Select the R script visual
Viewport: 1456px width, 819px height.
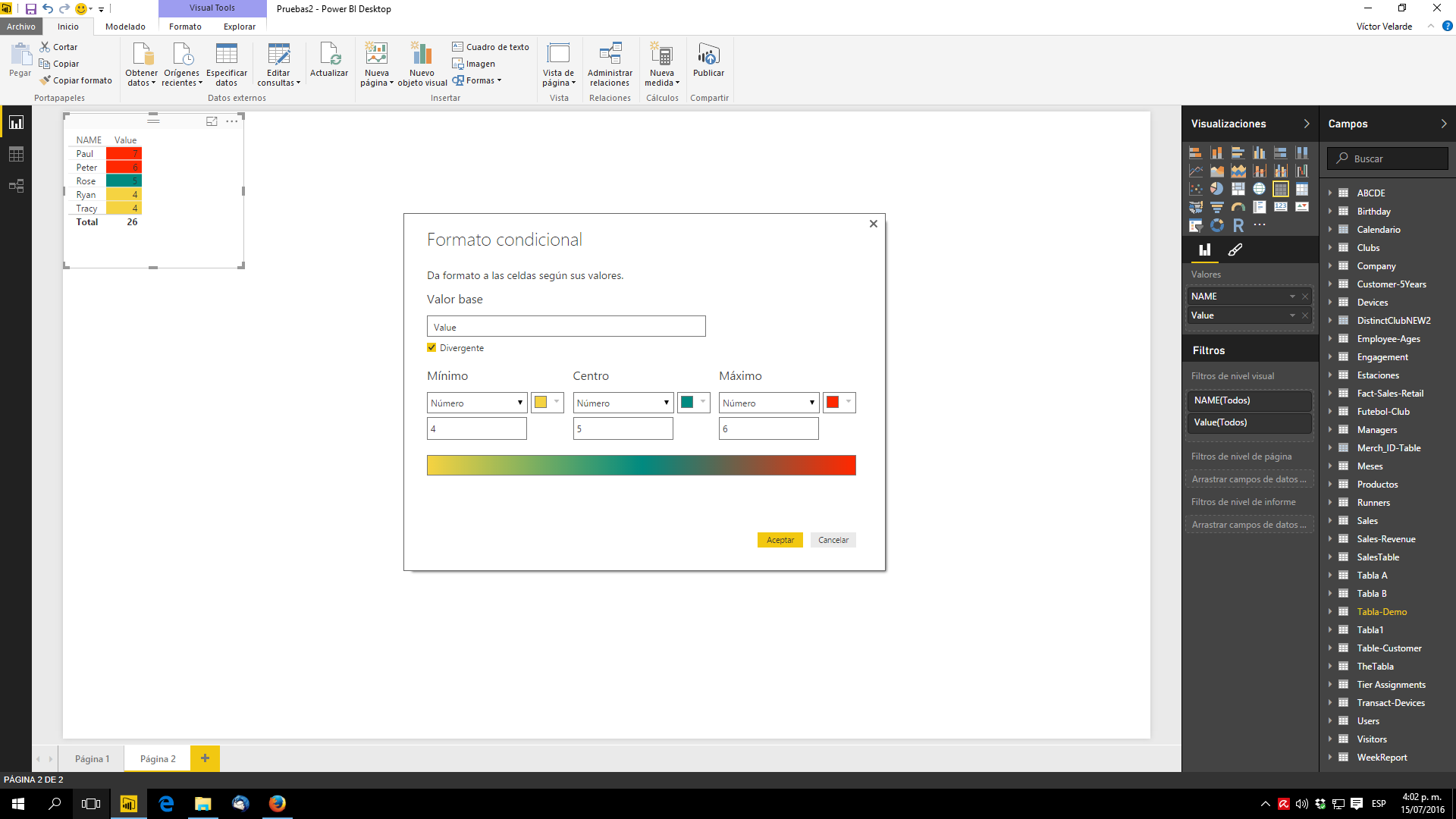pyautogui.click(x=1238, y=225)
